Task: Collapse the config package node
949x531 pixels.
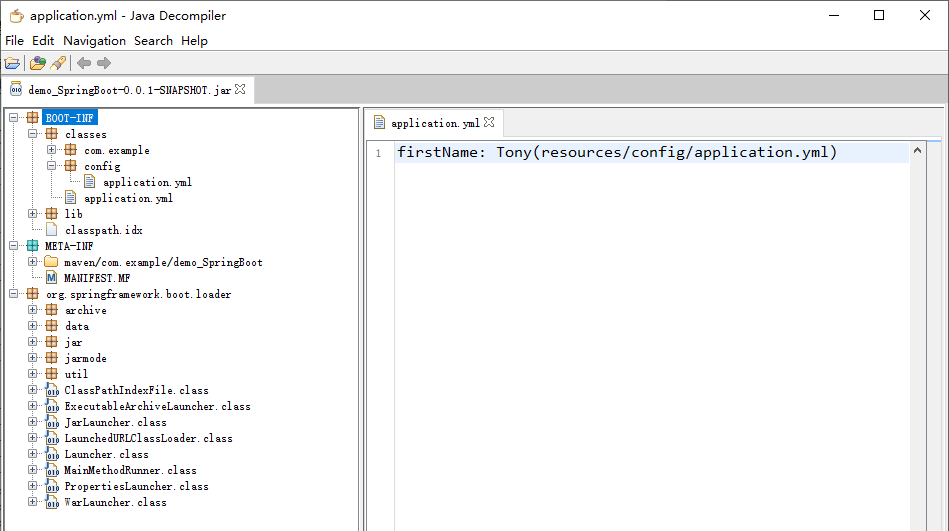Action: coord(51,165)
